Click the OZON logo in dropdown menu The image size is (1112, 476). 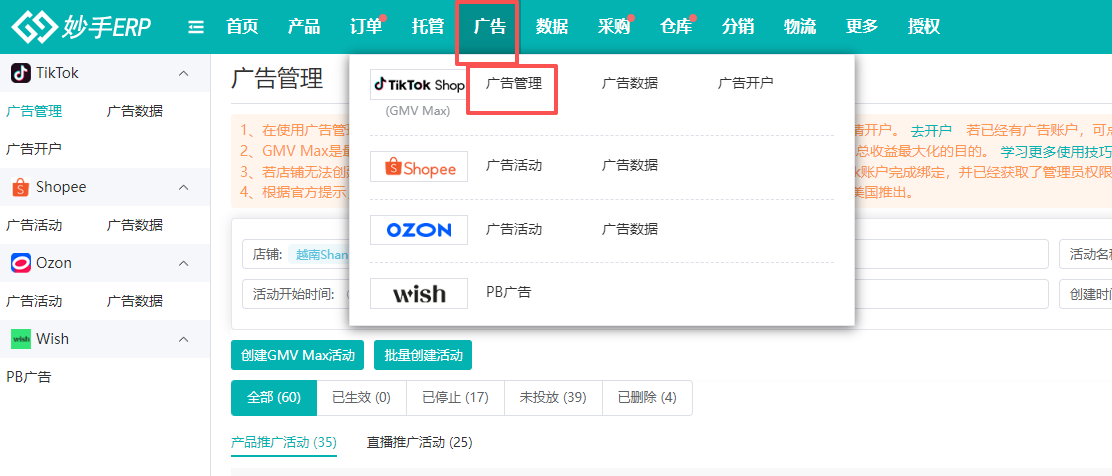click(x=418, y=230)
